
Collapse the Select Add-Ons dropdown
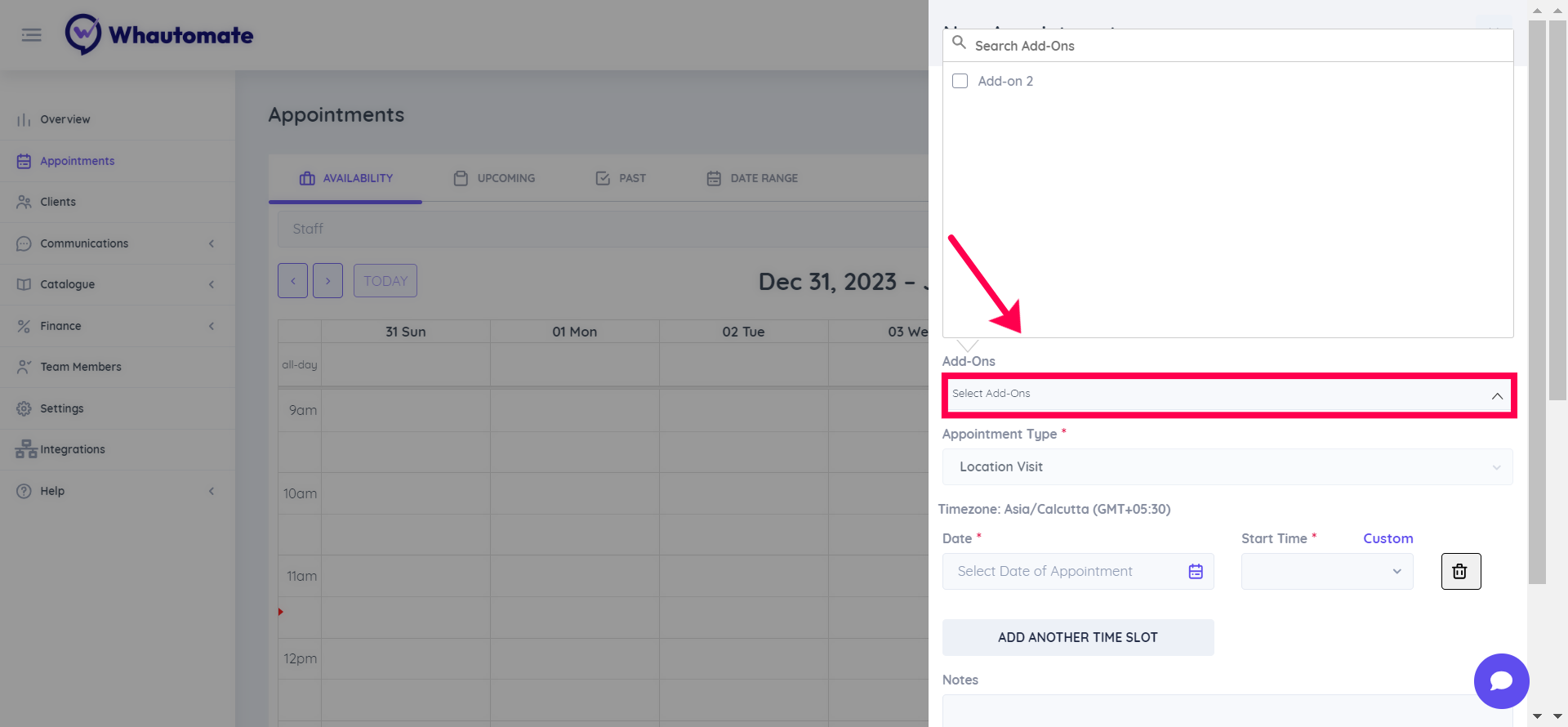[x=1496, y=395]
